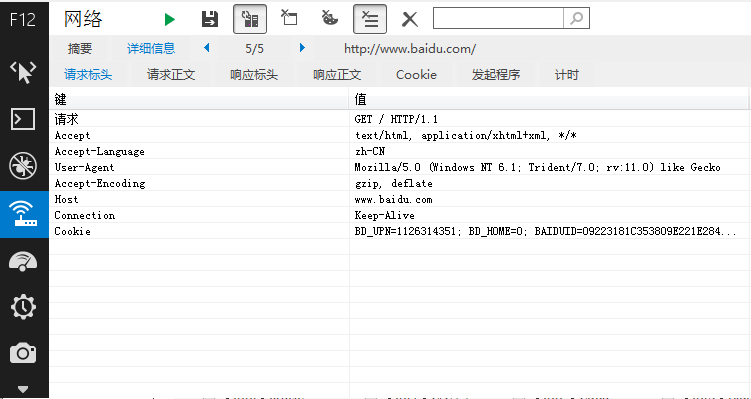Click the text/html accept value
The image size is (751, 399).
pos(465,136)
